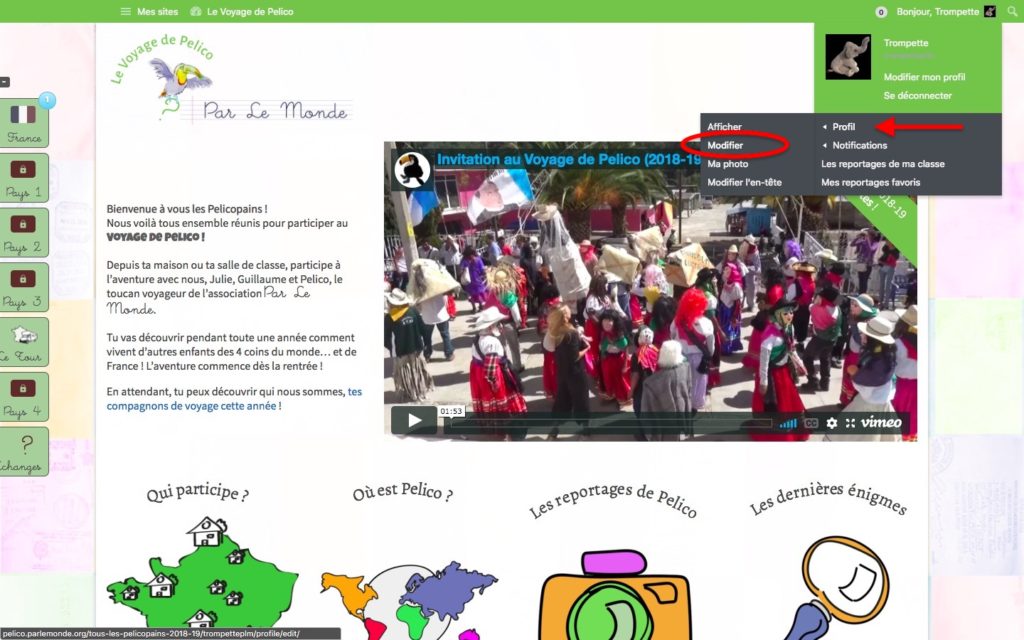Click the small Trompette avatar in top bar
This screenshot has height=640, width=1024.
click(990, 11)
